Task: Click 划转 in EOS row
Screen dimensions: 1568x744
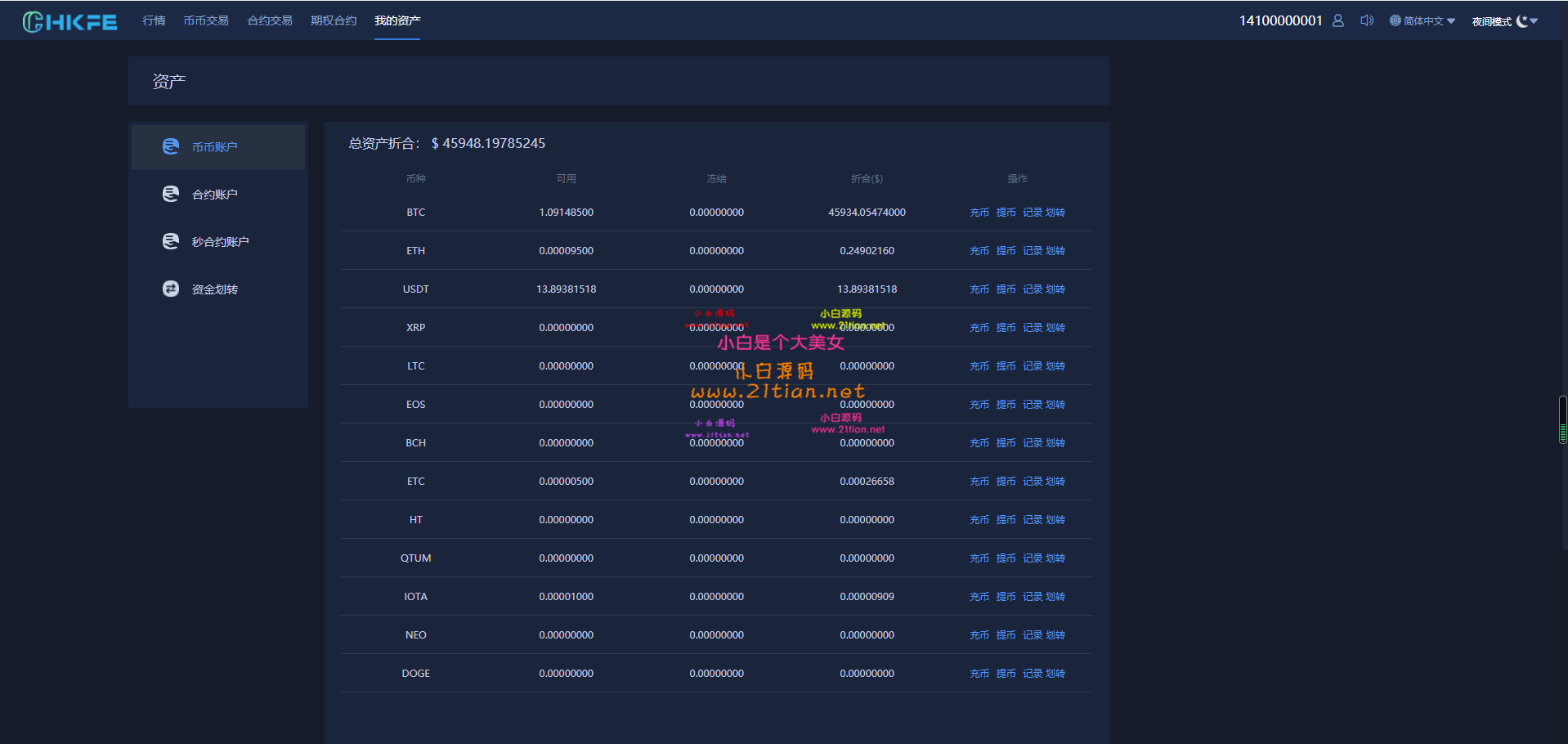Action: (x=1055, y=405)
